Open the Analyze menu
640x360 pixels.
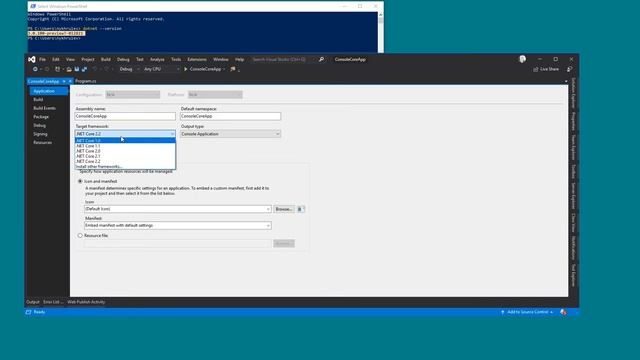coord(157,60)
